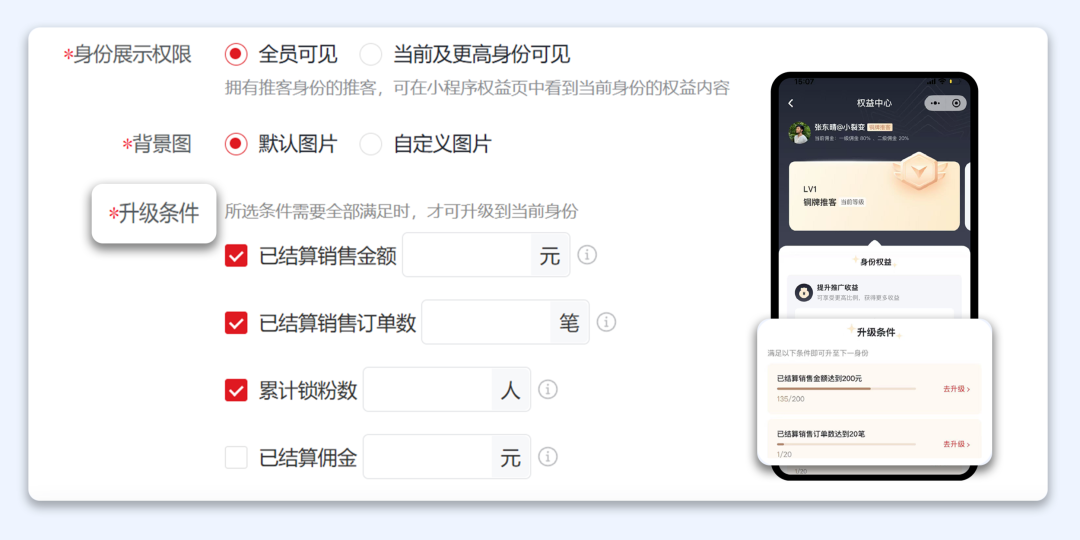1080x540 pixels.
Task: Select 默认图片 radio button
Action: [x=236, y=144]
